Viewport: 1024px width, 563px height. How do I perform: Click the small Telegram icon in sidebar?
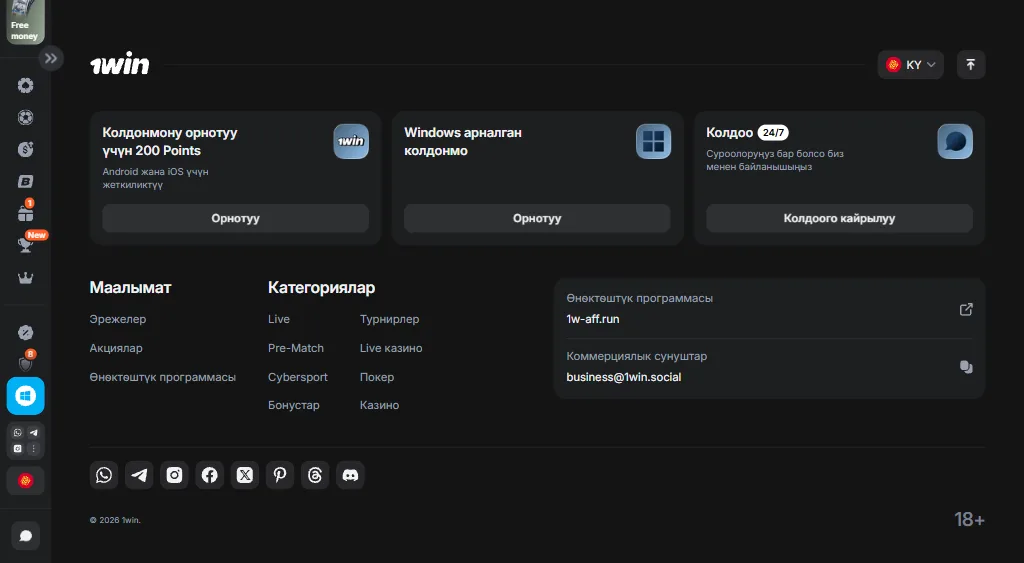coord(33,432)
